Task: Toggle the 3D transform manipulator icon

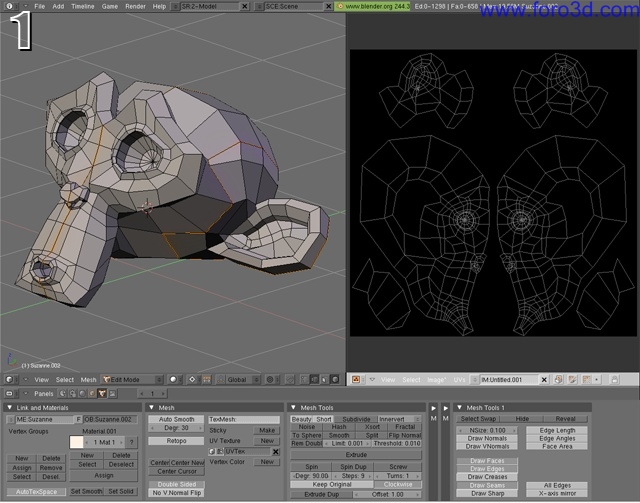Action: coord(207,380)
